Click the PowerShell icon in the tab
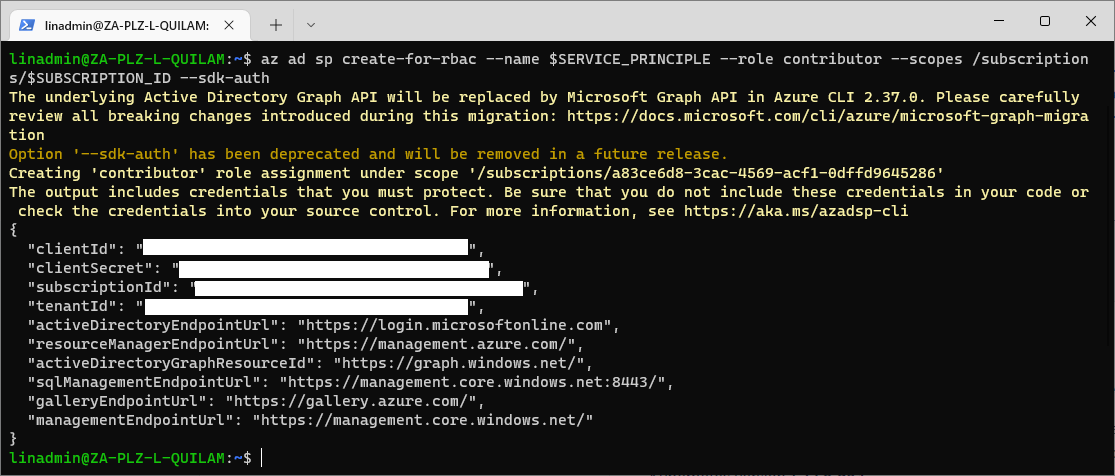 [x=26, y=25]
